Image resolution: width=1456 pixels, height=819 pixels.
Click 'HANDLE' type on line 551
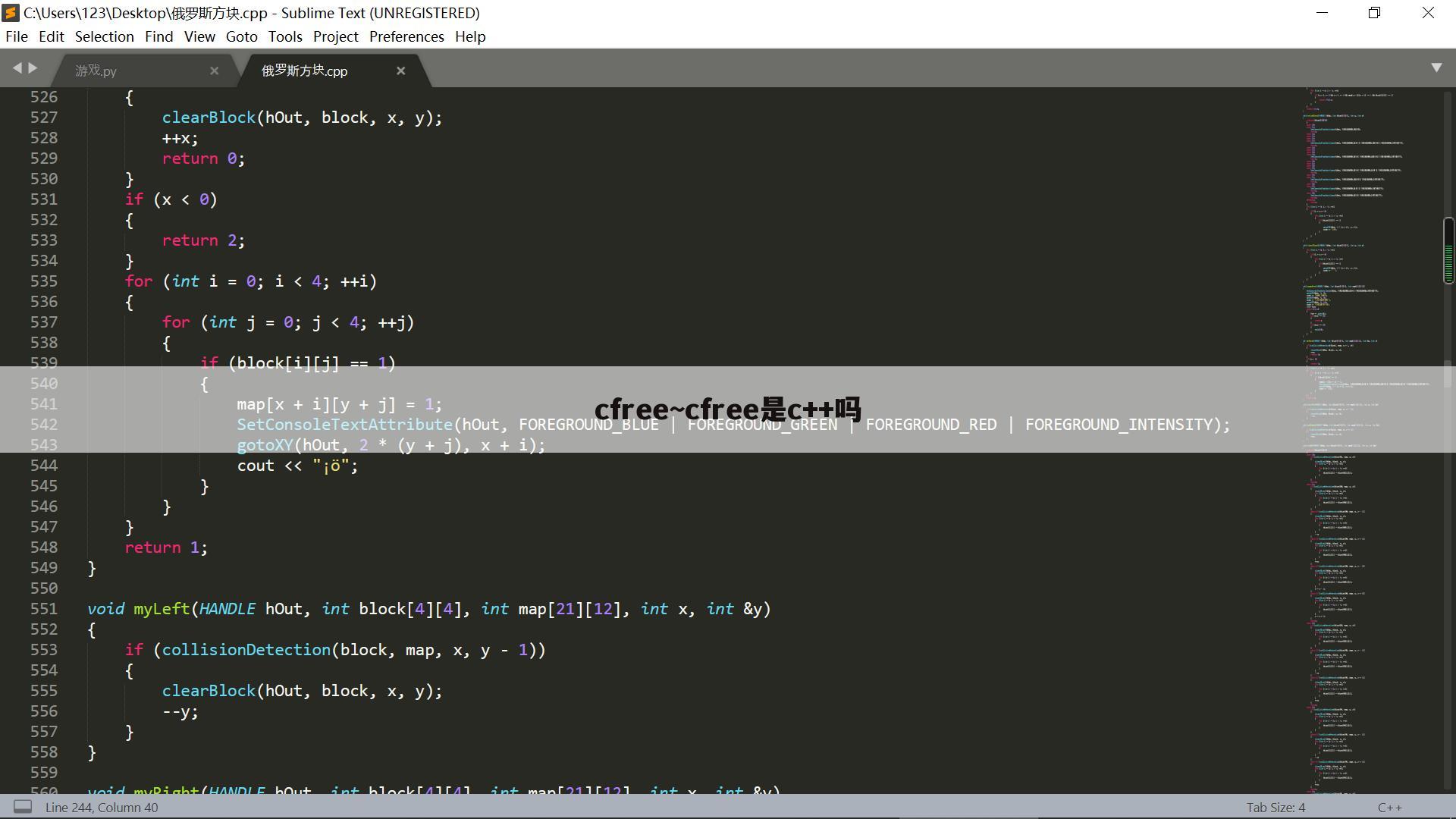227,609
